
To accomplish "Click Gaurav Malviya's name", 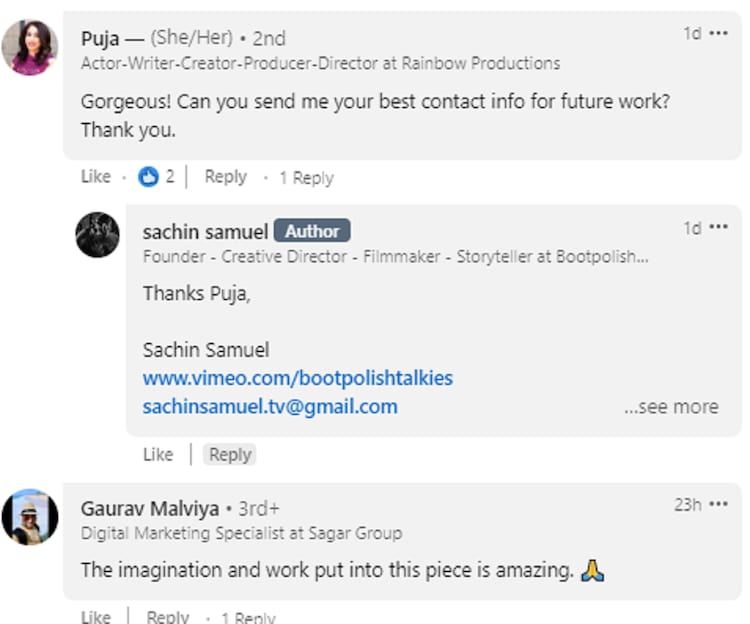I will 150,508.
